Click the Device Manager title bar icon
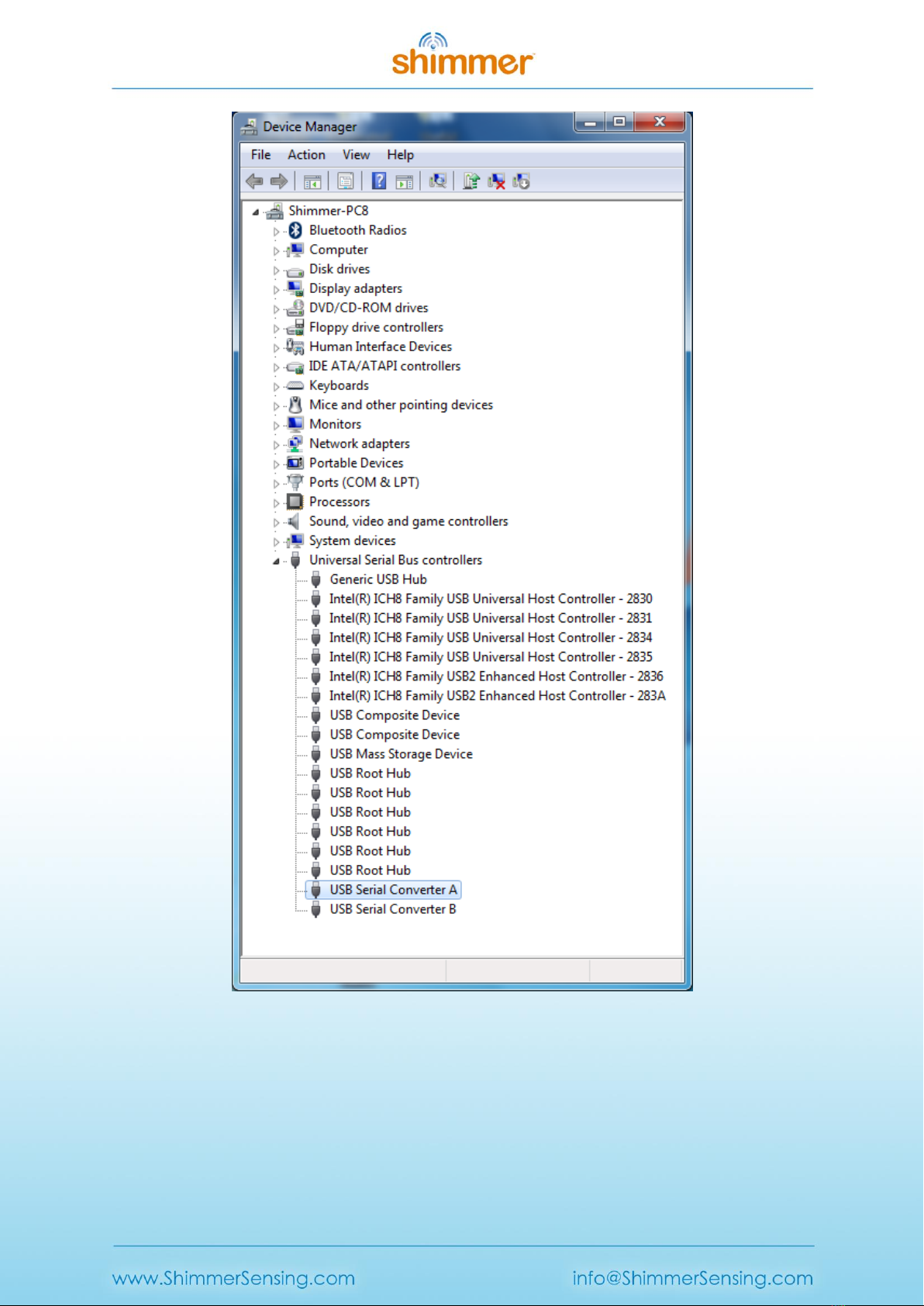924x1306 pixels. 249,126
